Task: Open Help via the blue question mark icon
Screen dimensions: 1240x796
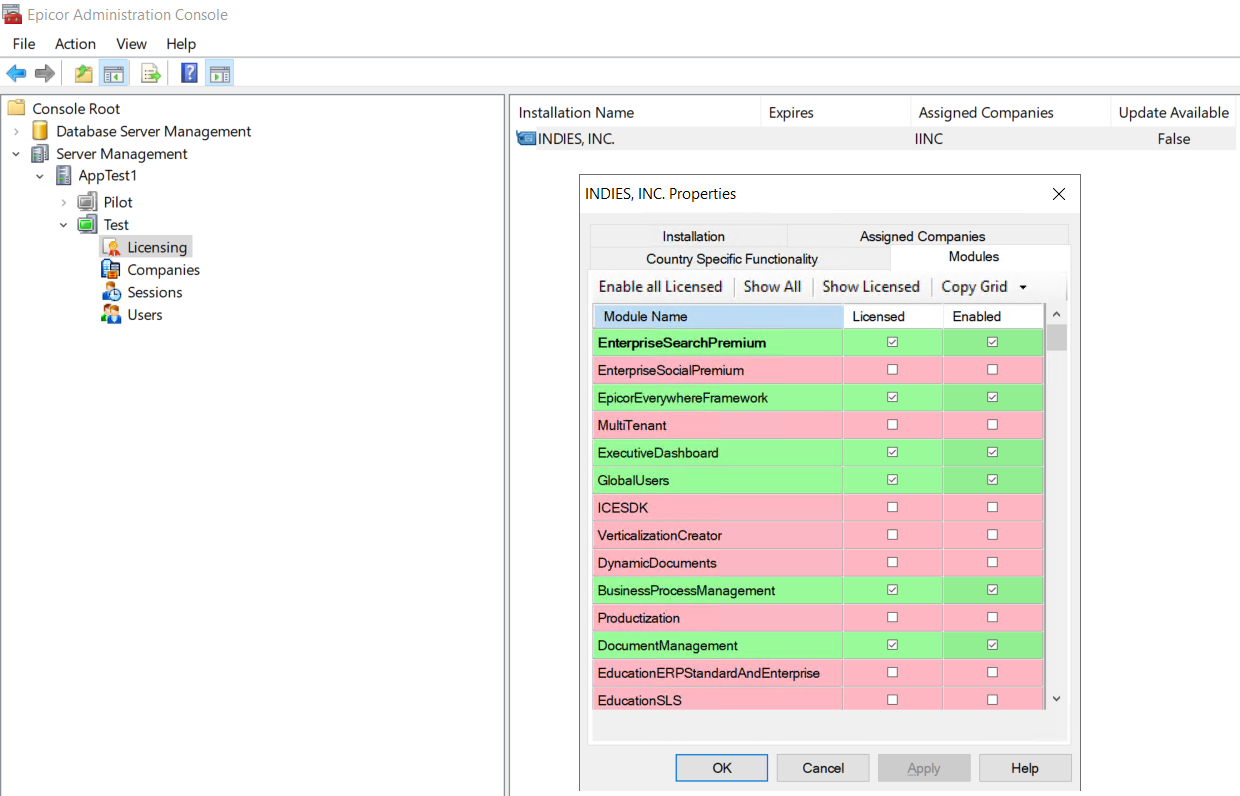Action: [189, 74]
